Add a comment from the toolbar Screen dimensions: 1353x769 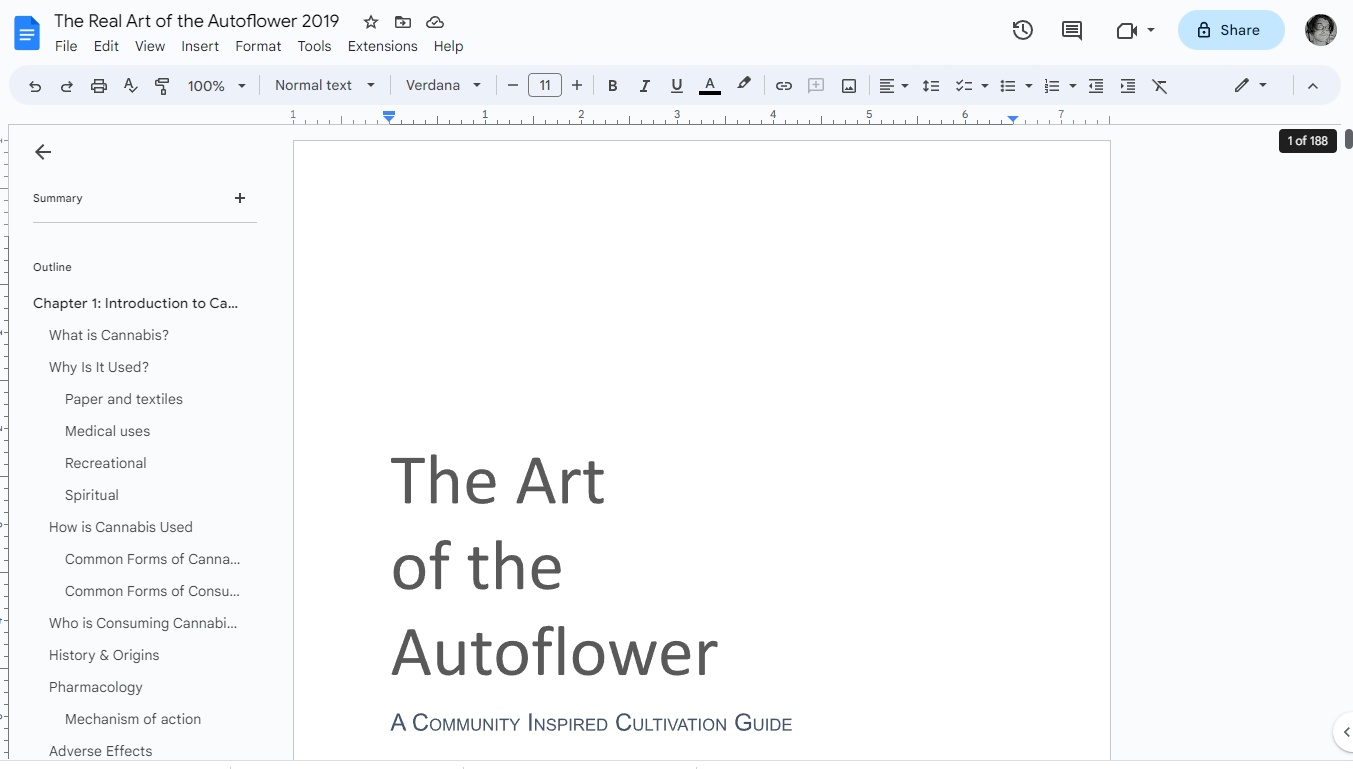point(816,86)
